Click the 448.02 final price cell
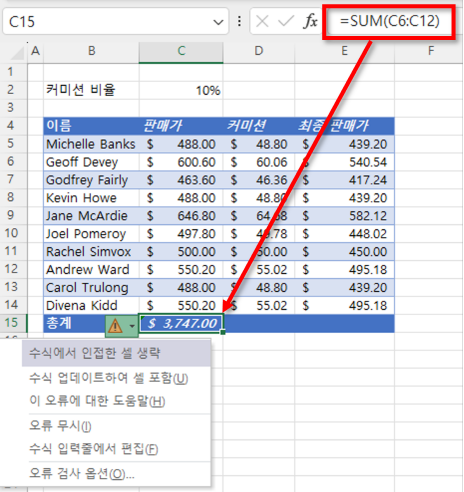The width and height of the screenshot is (464, 492). (344, 234)
